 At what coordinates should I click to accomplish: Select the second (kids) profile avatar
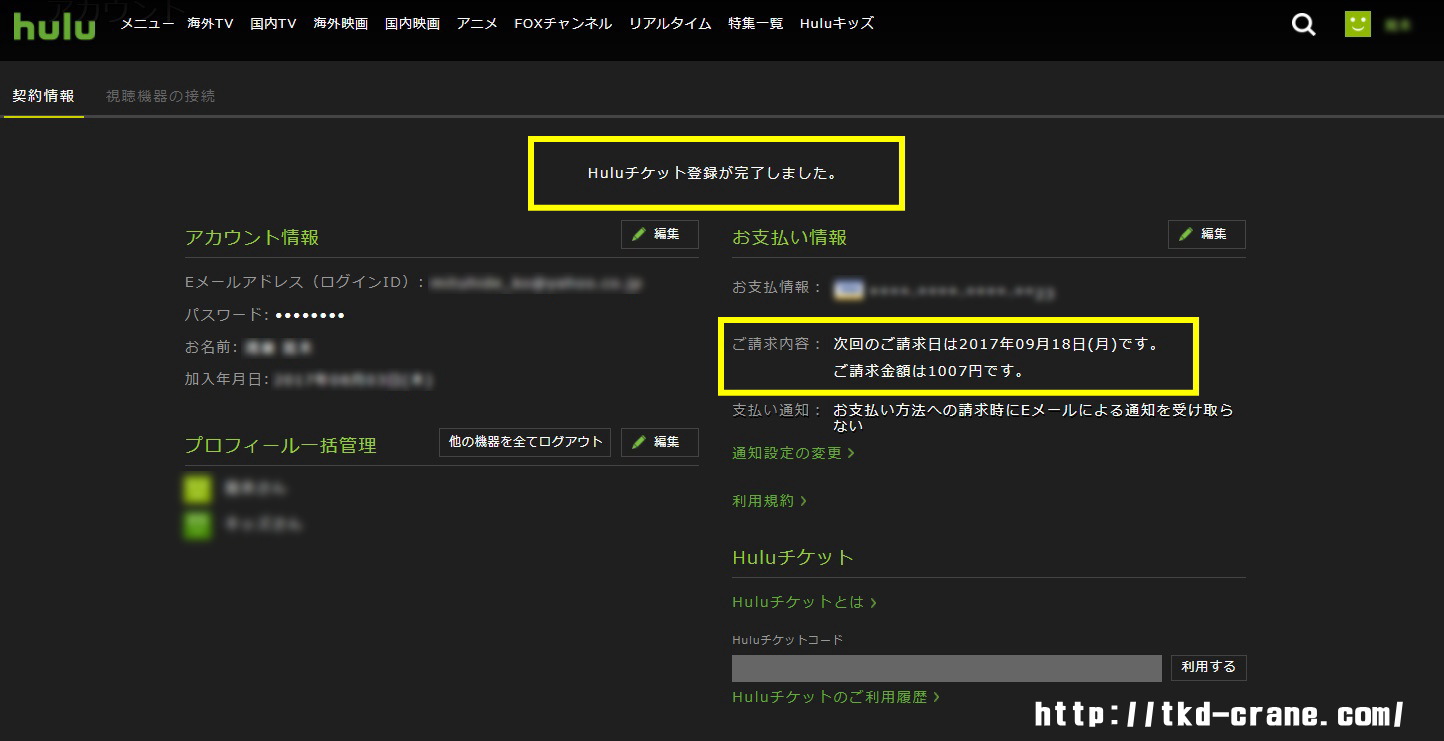click(198, 525)
